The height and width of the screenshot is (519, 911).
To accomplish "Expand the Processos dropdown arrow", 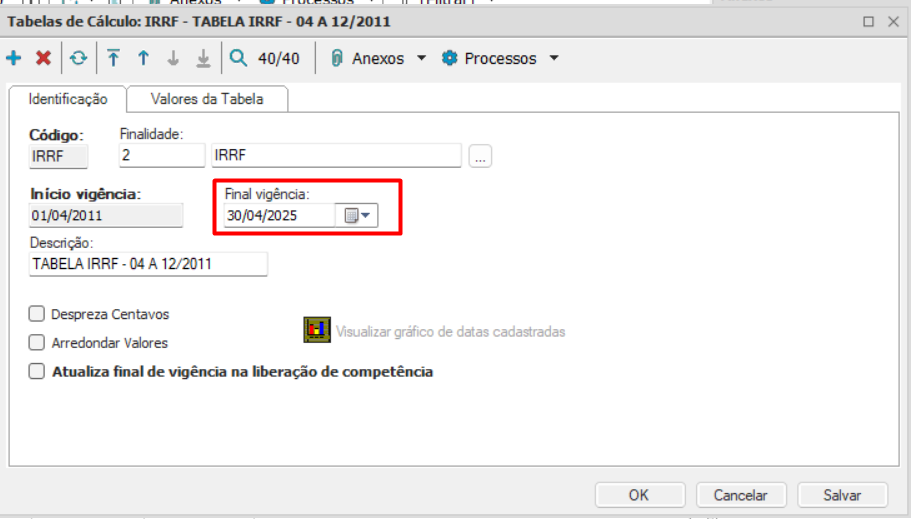I will [554, 58].
